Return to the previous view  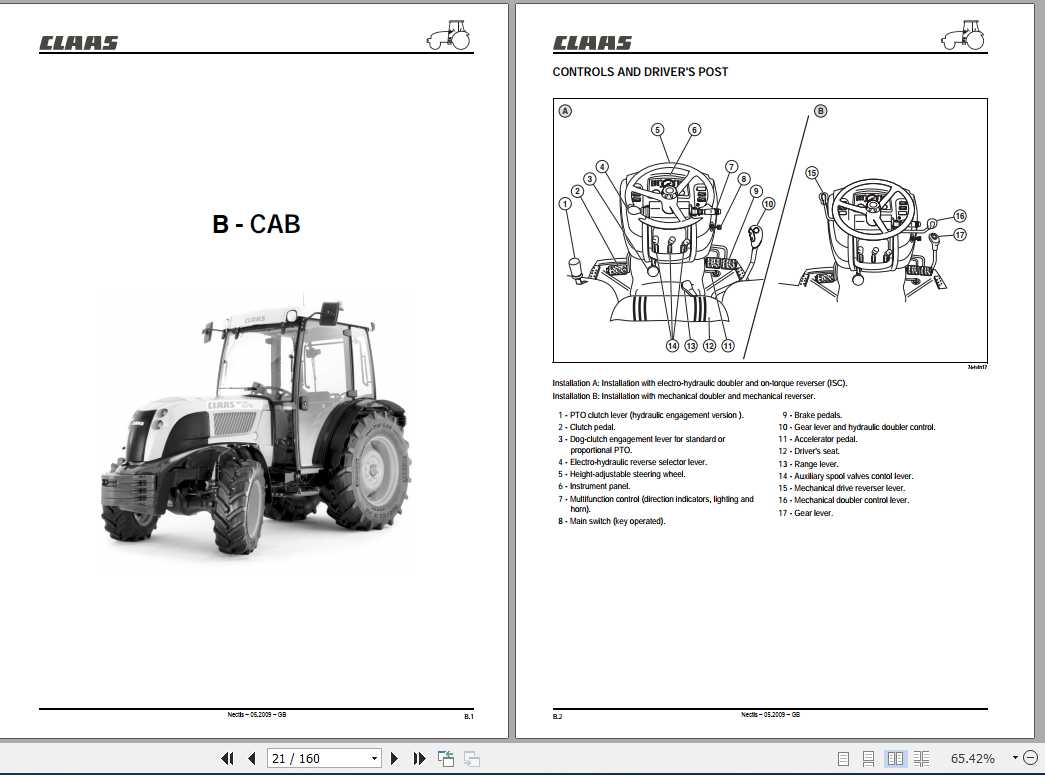pos(444,757)
